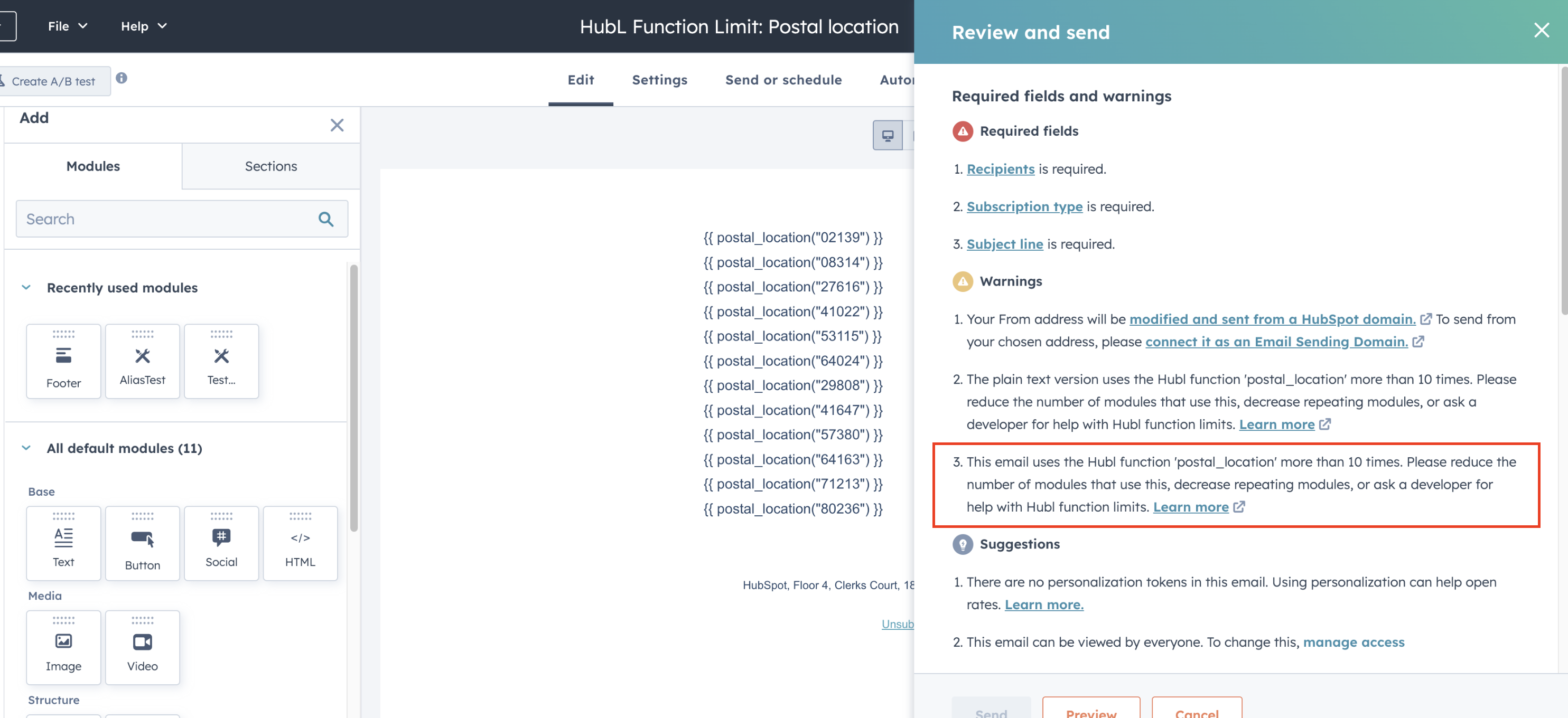Open external link icon after HubSpot domain

tap(1425, 319)
